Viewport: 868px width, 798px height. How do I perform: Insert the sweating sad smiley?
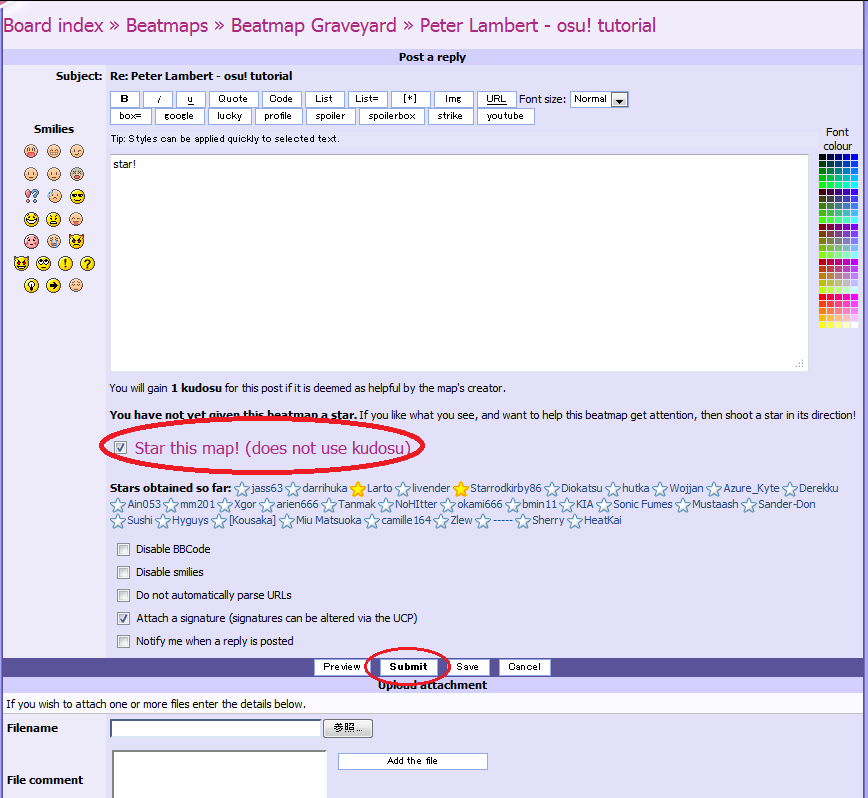[54, 196]
